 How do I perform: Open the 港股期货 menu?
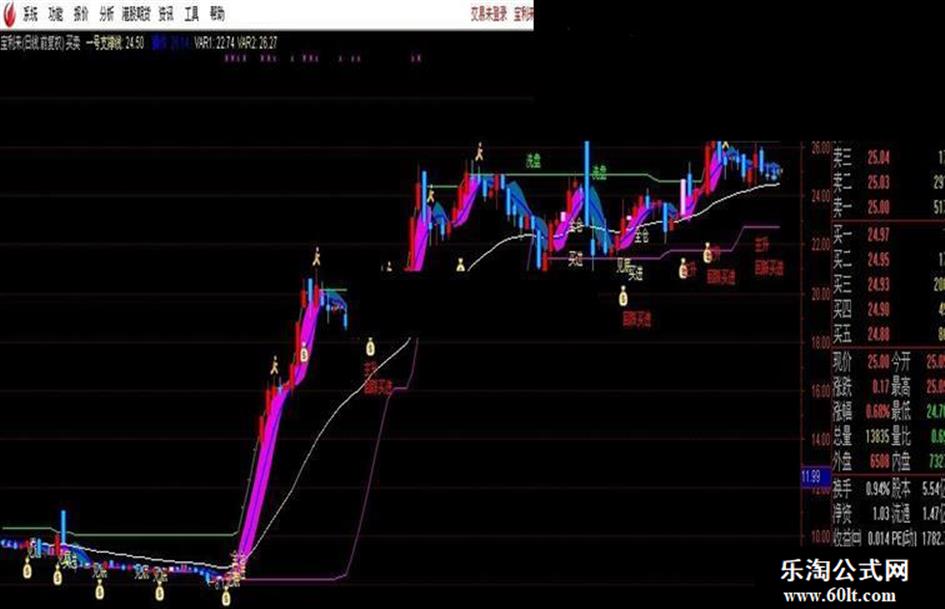coord(136,14)
